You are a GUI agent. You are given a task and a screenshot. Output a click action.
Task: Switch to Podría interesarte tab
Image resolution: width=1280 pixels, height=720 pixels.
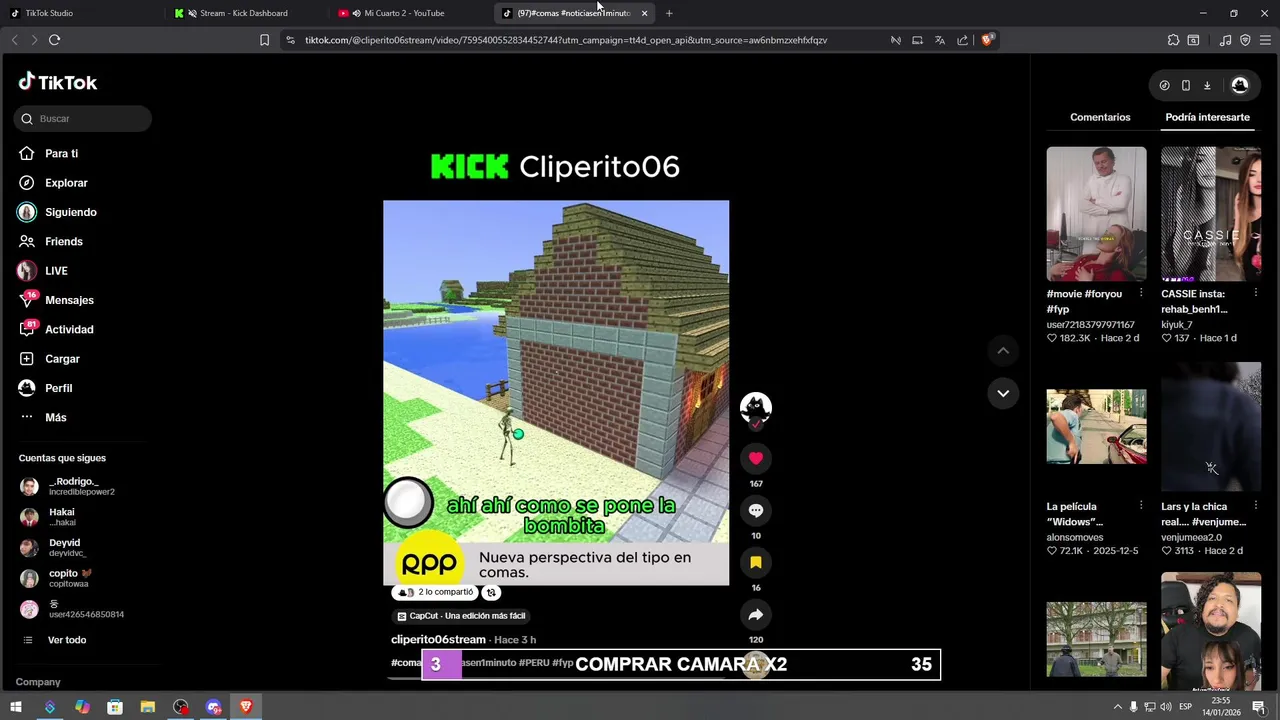1207,117
